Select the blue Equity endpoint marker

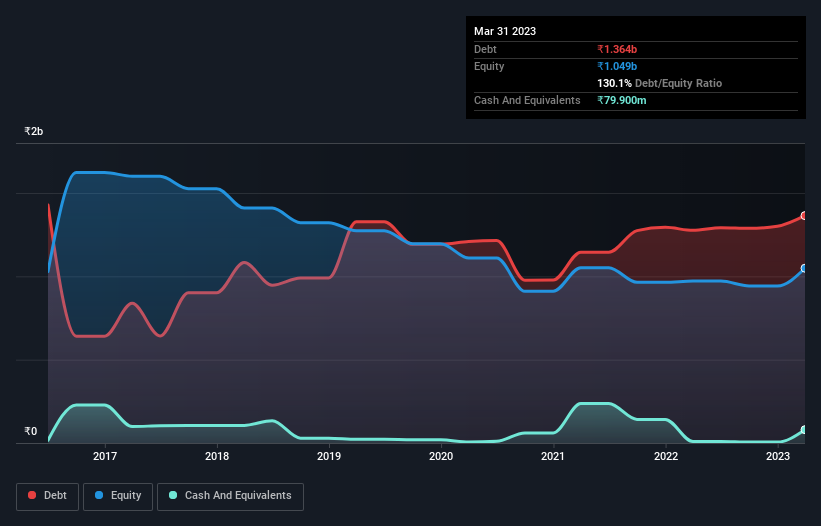804,268
